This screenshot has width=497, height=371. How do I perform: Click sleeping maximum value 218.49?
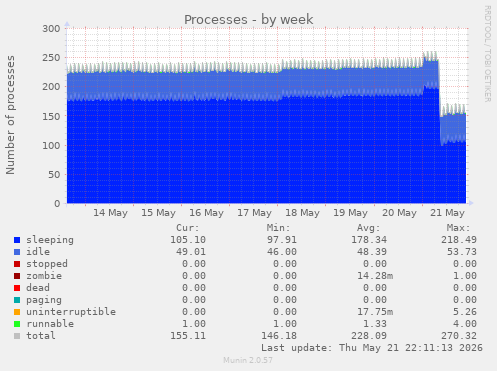pos(459,240)
